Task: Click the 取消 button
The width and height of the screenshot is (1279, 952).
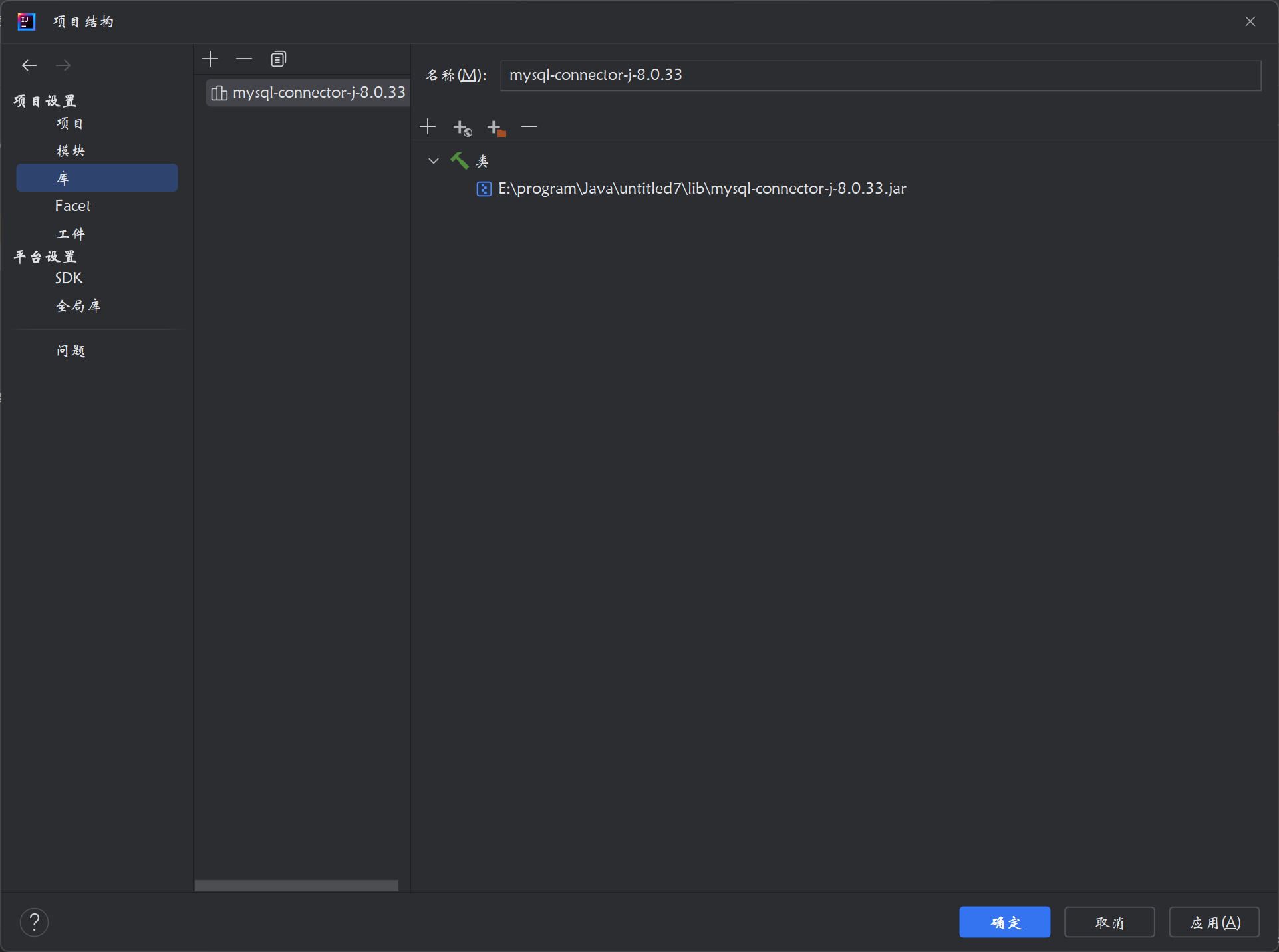Action: pos(1109,922)
